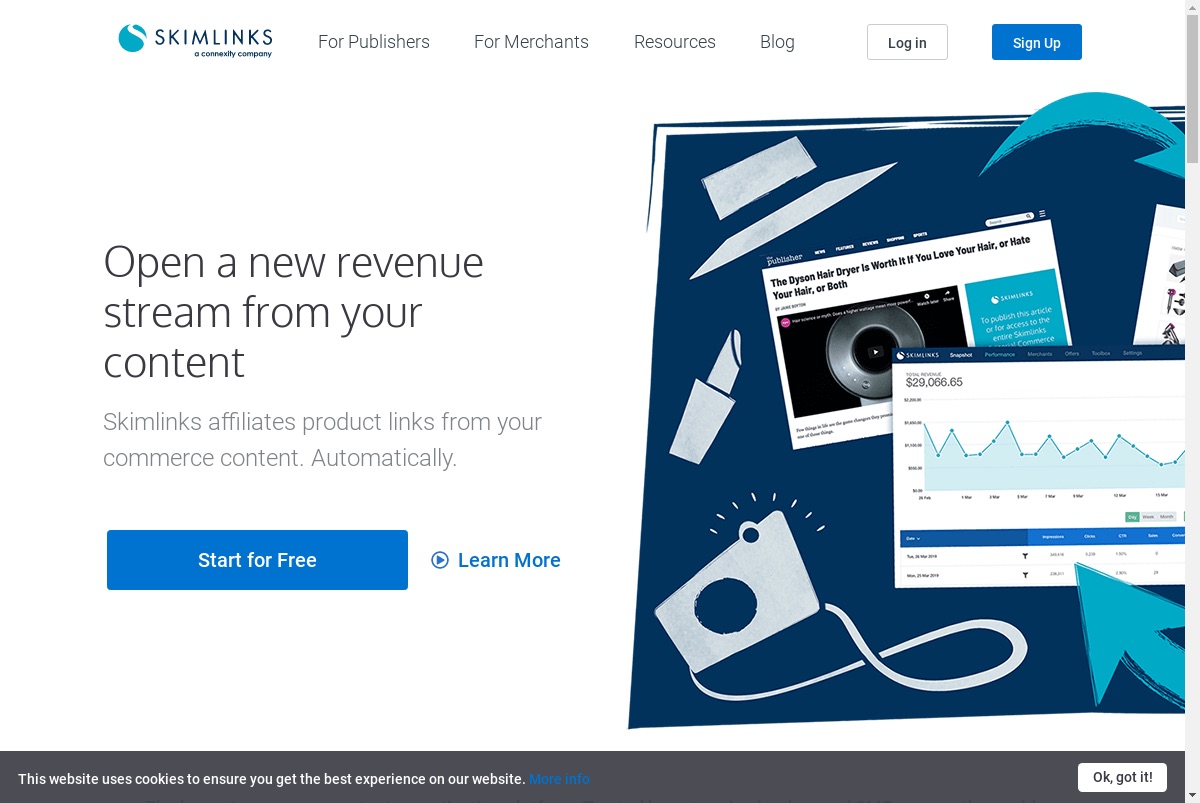Open the More info cookie link
The width and height of the screenshot is (1200, 803).
(x=559, y=779)
